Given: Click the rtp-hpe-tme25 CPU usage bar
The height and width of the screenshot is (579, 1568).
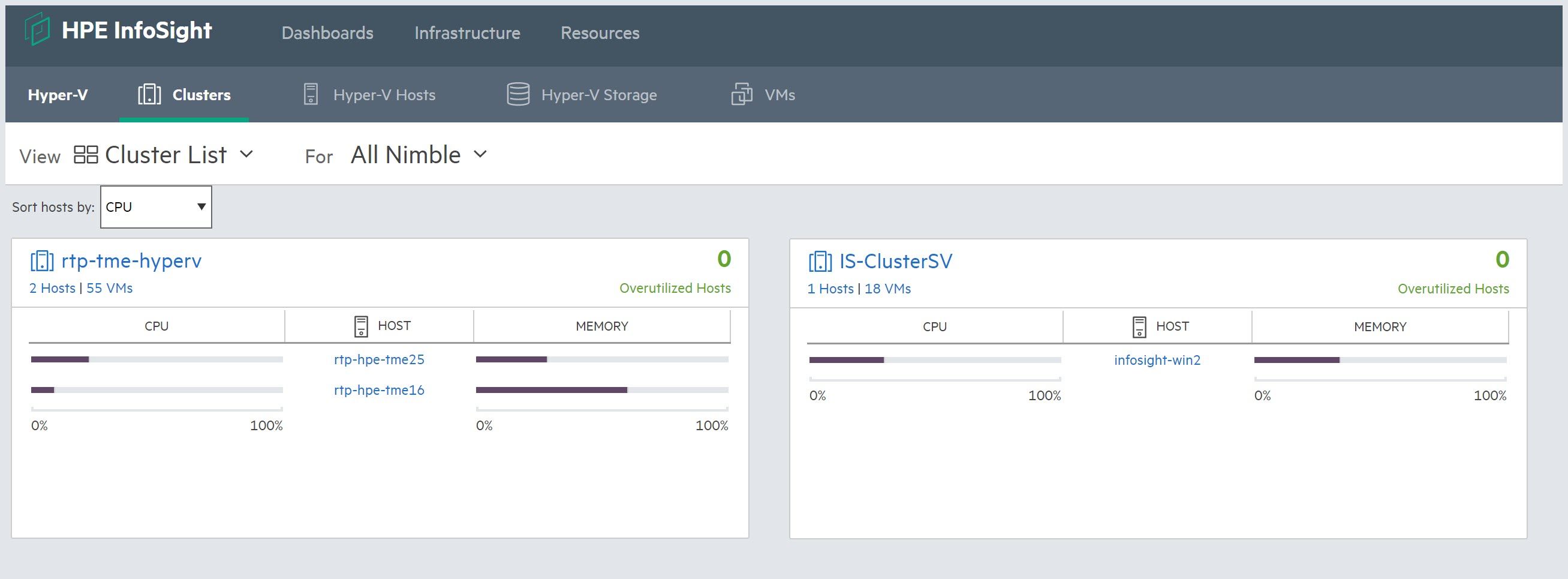Looking at the screenshot, I should click(x=157, y=359).
